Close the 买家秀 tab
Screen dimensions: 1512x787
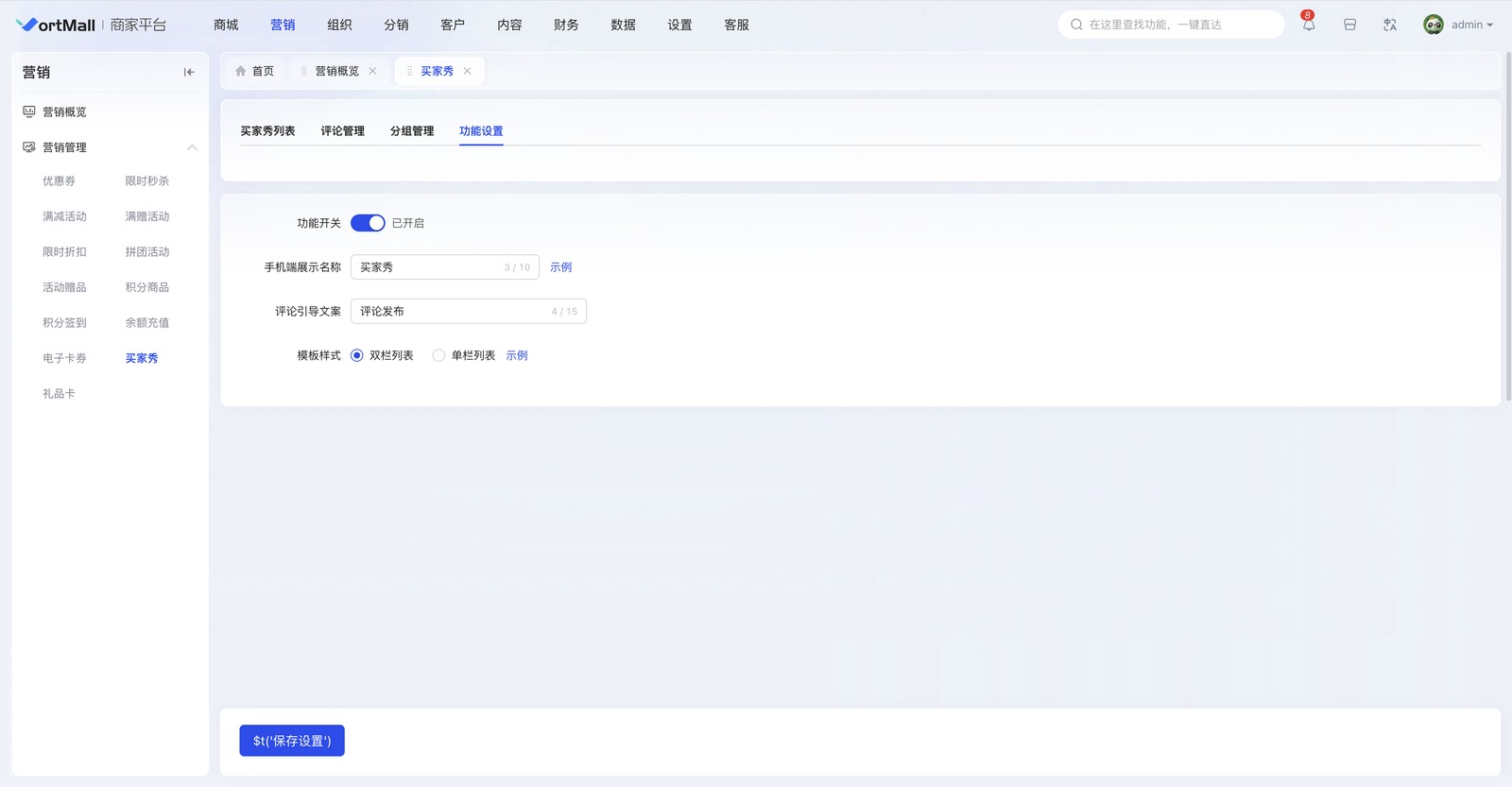coord(467,71)
